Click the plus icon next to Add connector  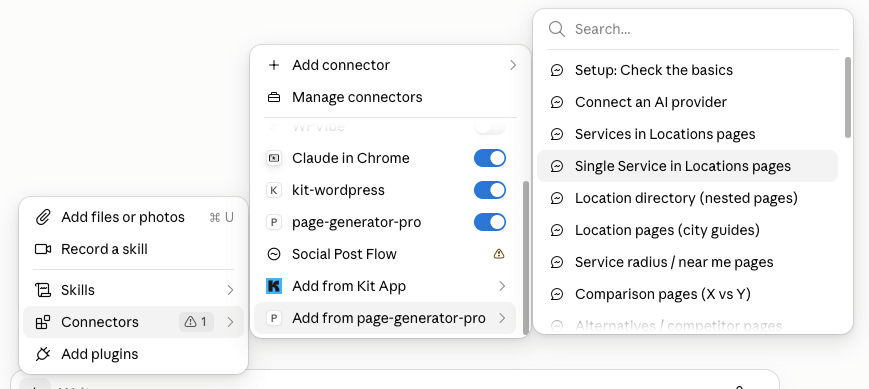274,65
